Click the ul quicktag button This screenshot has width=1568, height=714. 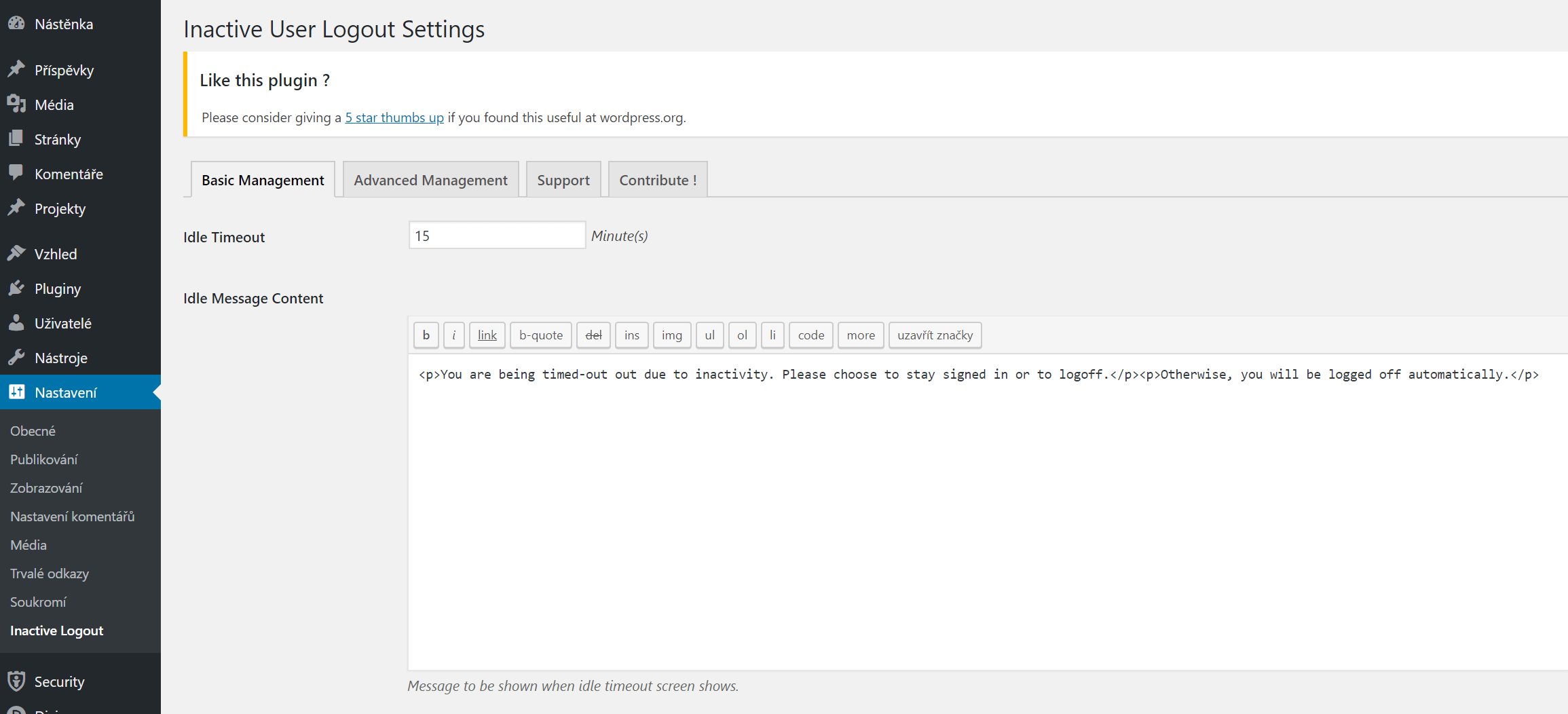tap(710, 335)
